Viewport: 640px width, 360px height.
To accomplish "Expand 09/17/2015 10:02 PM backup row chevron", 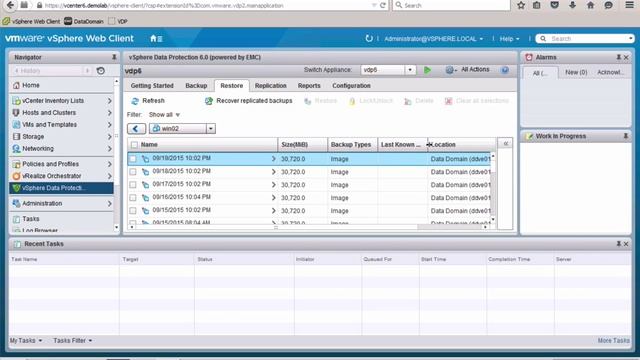I will (x=273, y=185).
